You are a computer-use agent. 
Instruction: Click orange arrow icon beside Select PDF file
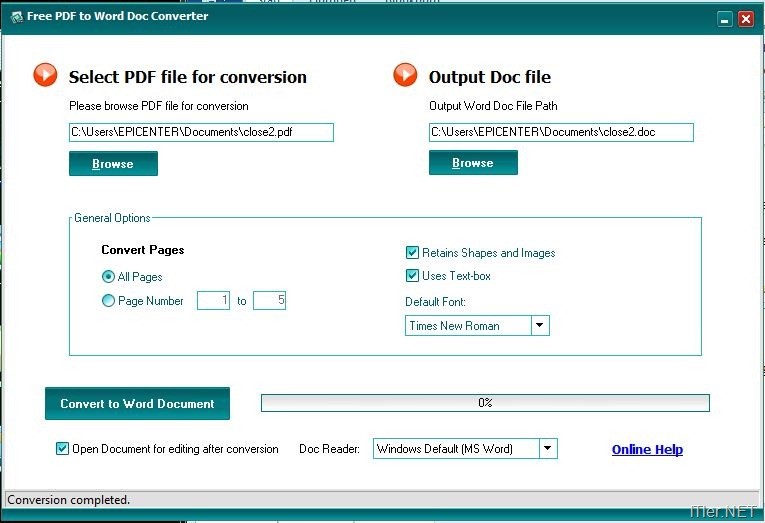[x=45, y=75]
